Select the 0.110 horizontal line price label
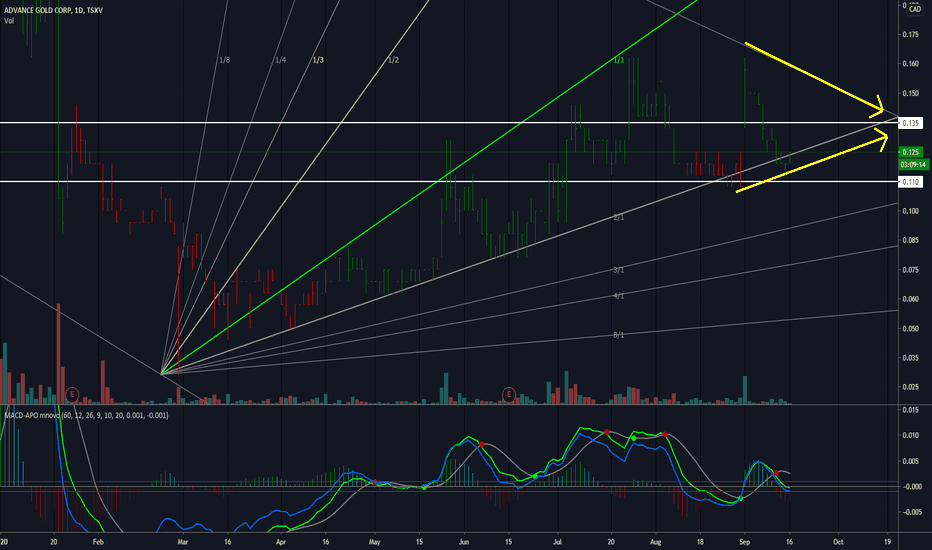 [911, 182]
